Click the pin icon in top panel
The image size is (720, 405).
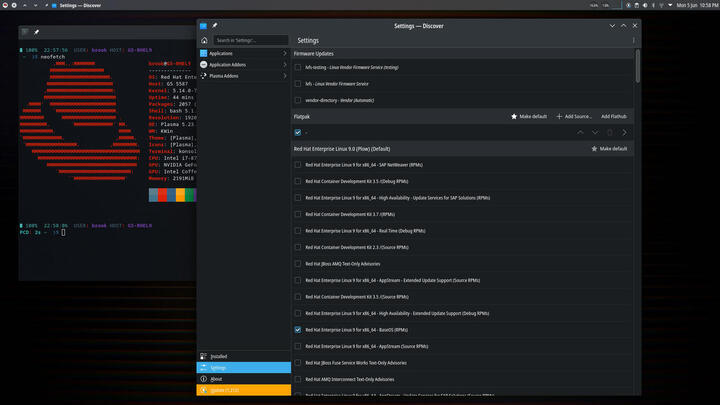46,6
